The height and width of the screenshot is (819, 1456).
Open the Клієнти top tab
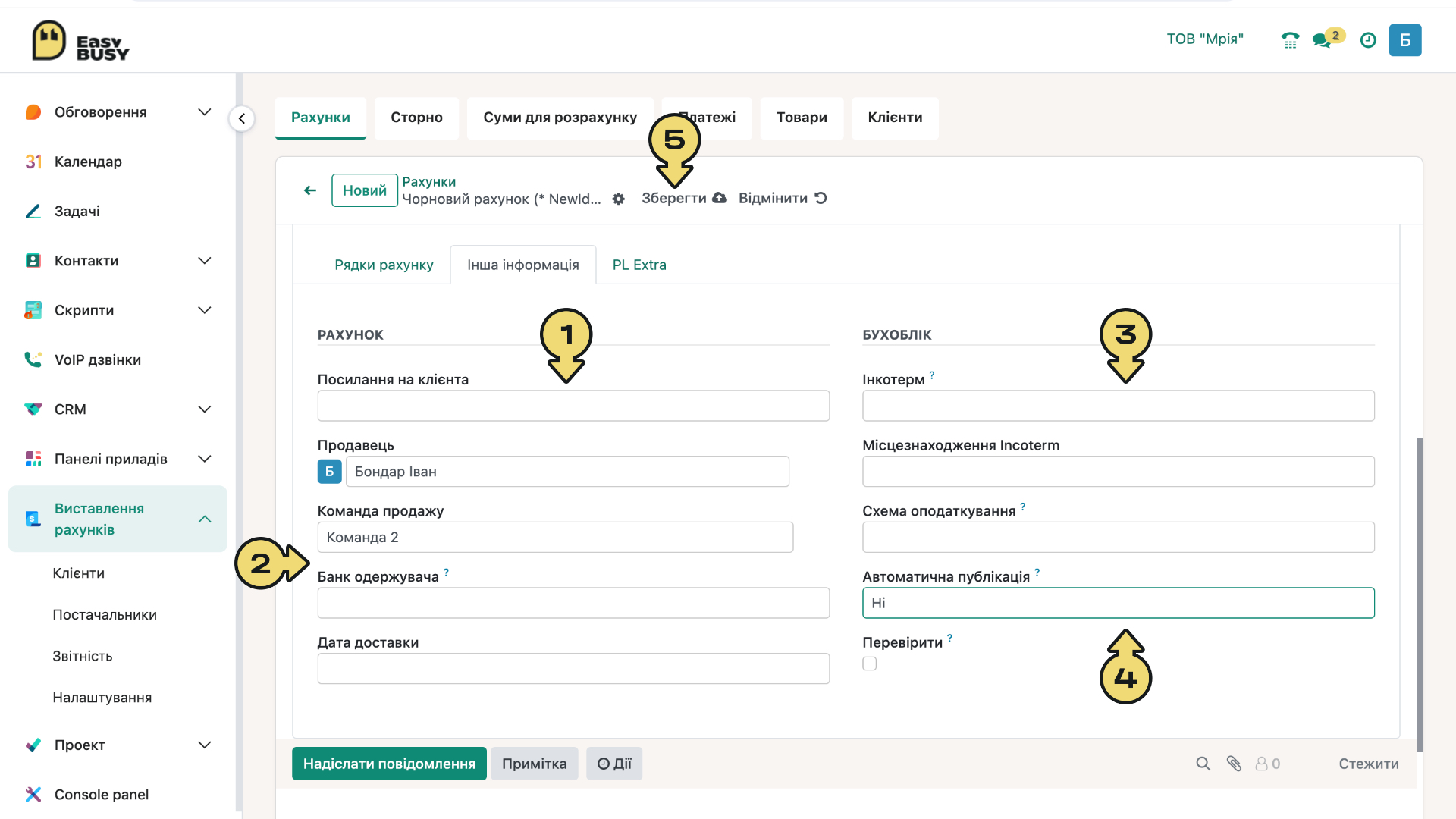[895, 118]
